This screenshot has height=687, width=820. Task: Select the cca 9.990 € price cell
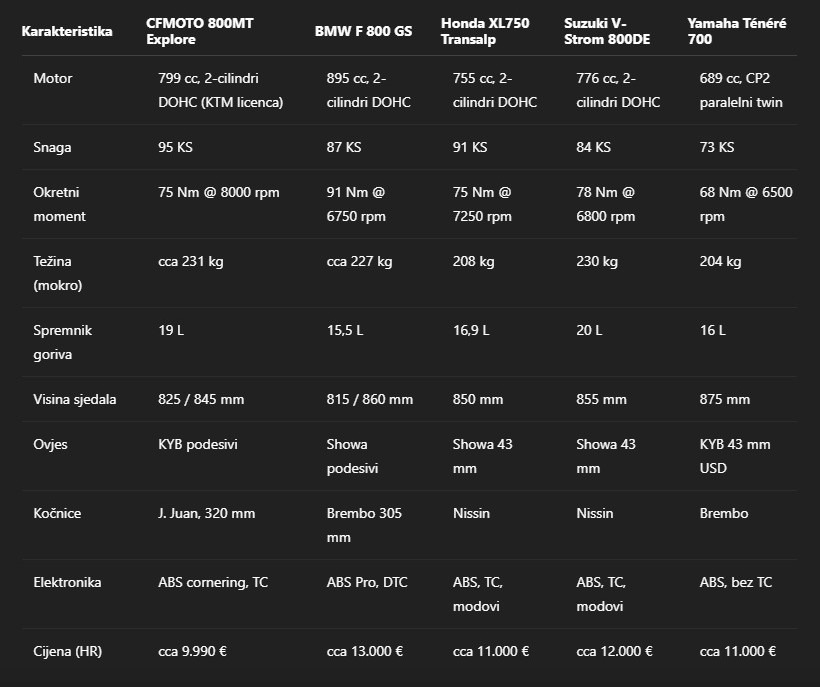click(193, 651)
